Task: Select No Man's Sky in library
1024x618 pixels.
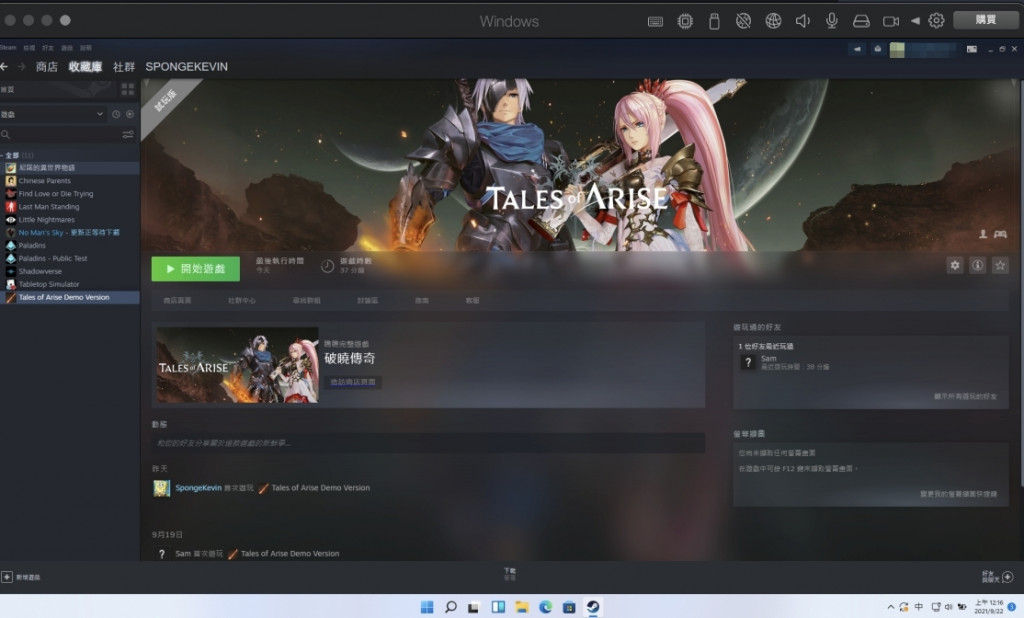Action: [x=70, y=233]
